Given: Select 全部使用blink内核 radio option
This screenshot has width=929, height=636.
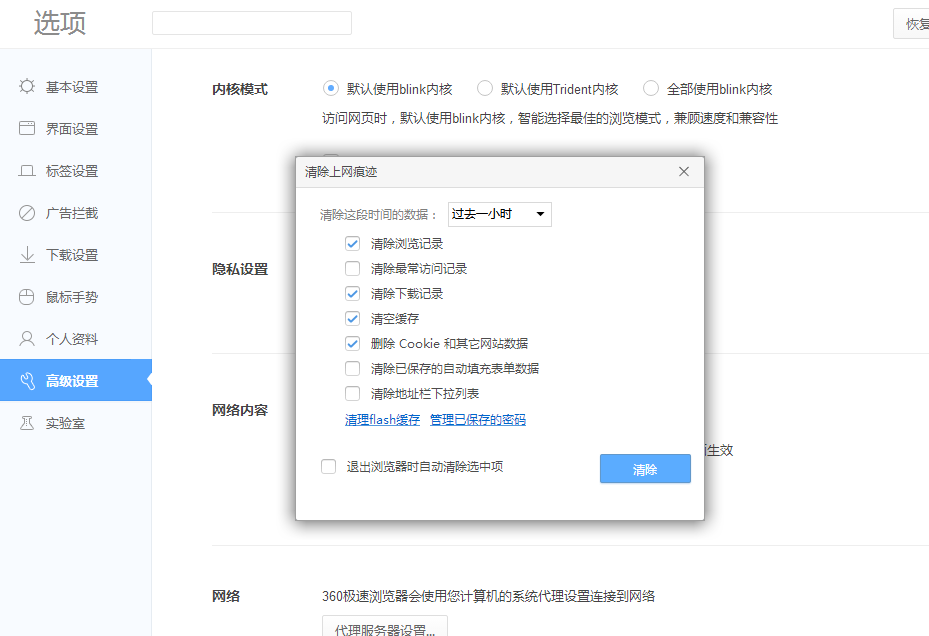Looking at the screenshot, I should [650, 88].
